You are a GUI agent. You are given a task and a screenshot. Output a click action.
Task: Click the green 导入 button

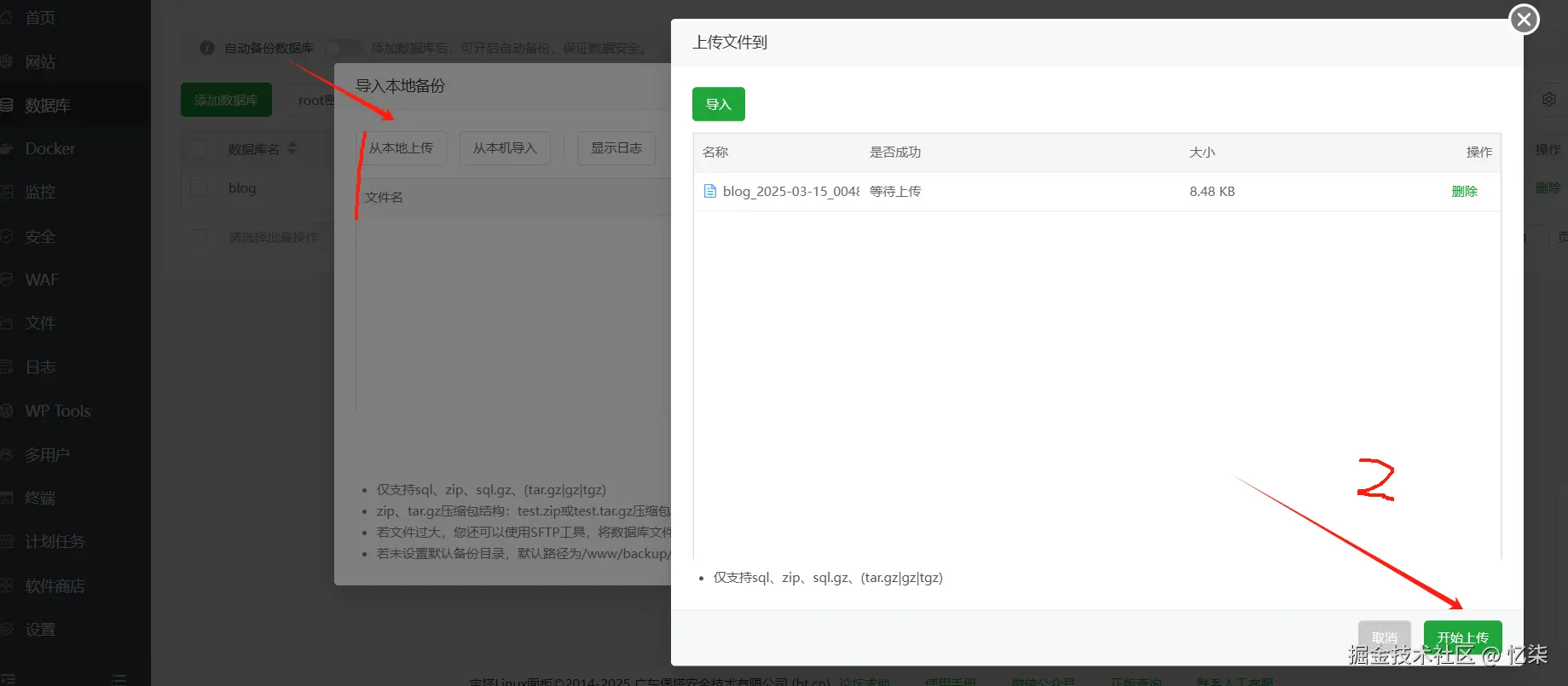pyautogui.click(x=719, y=104)
